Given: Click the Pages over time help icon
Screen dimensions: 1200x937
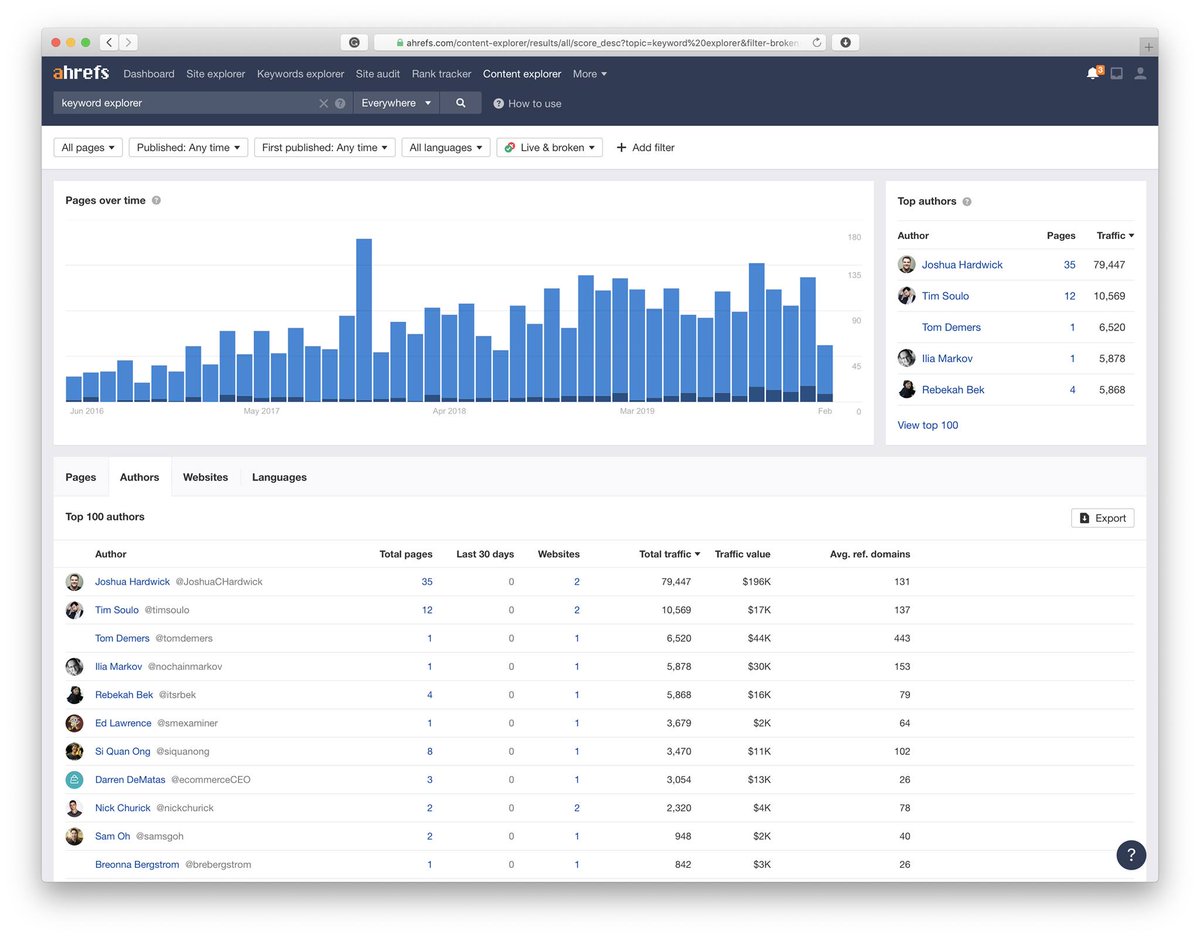Looking at the screenshot, I should tap(156, 200).
